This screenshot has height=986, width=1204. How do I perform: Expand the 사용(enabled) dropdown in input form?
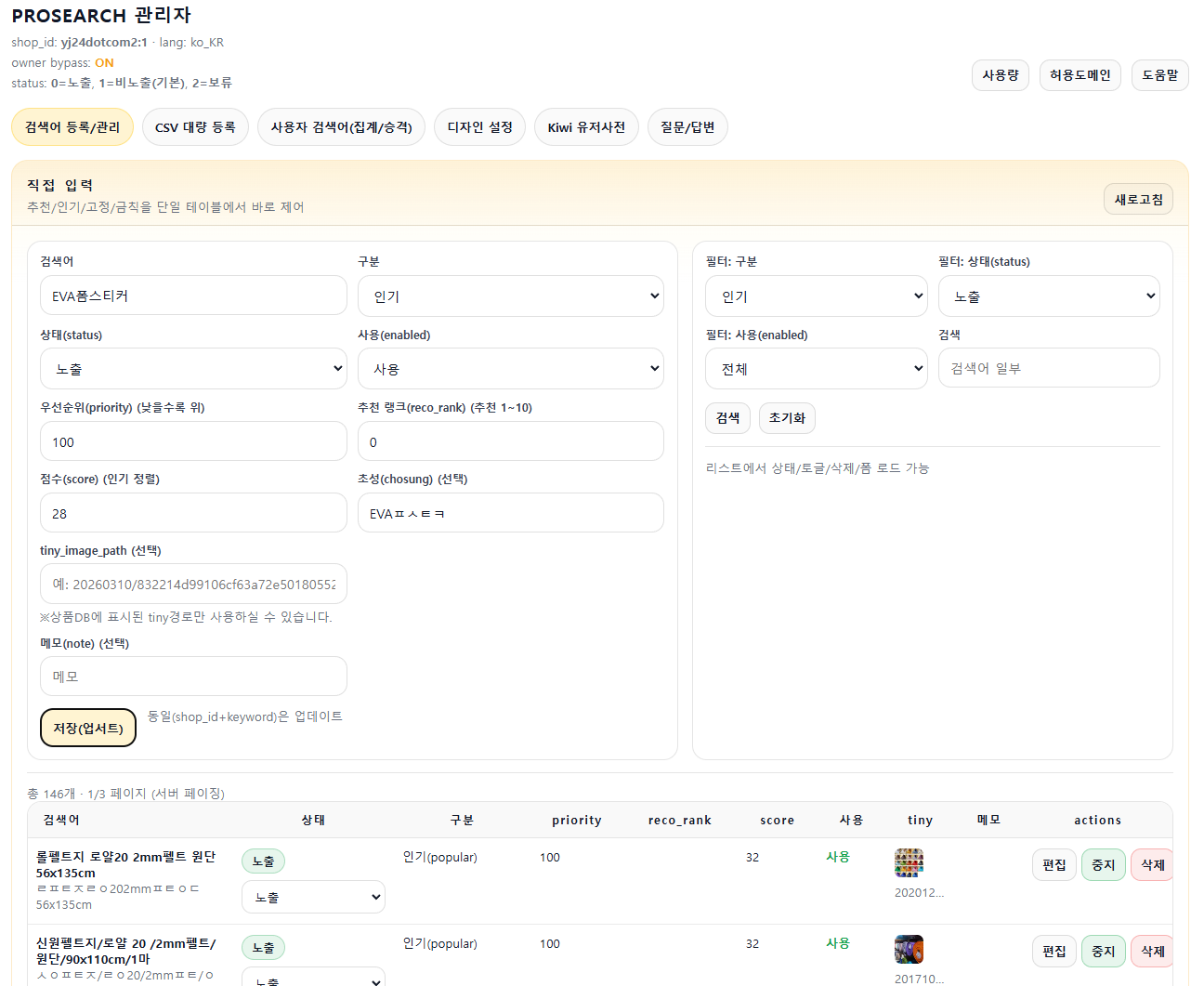[x=510, y=369]
